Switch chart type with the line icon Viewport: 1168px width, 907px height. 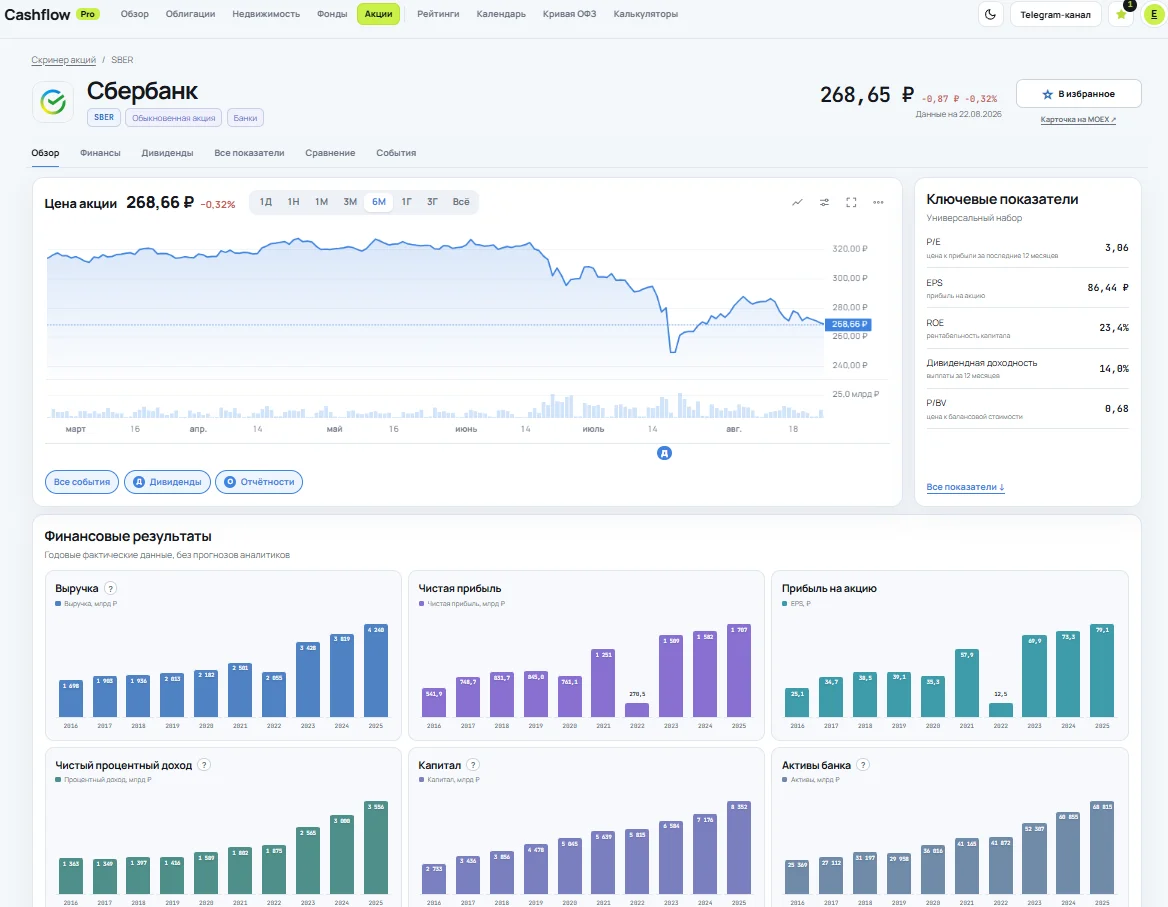[797, 202]
